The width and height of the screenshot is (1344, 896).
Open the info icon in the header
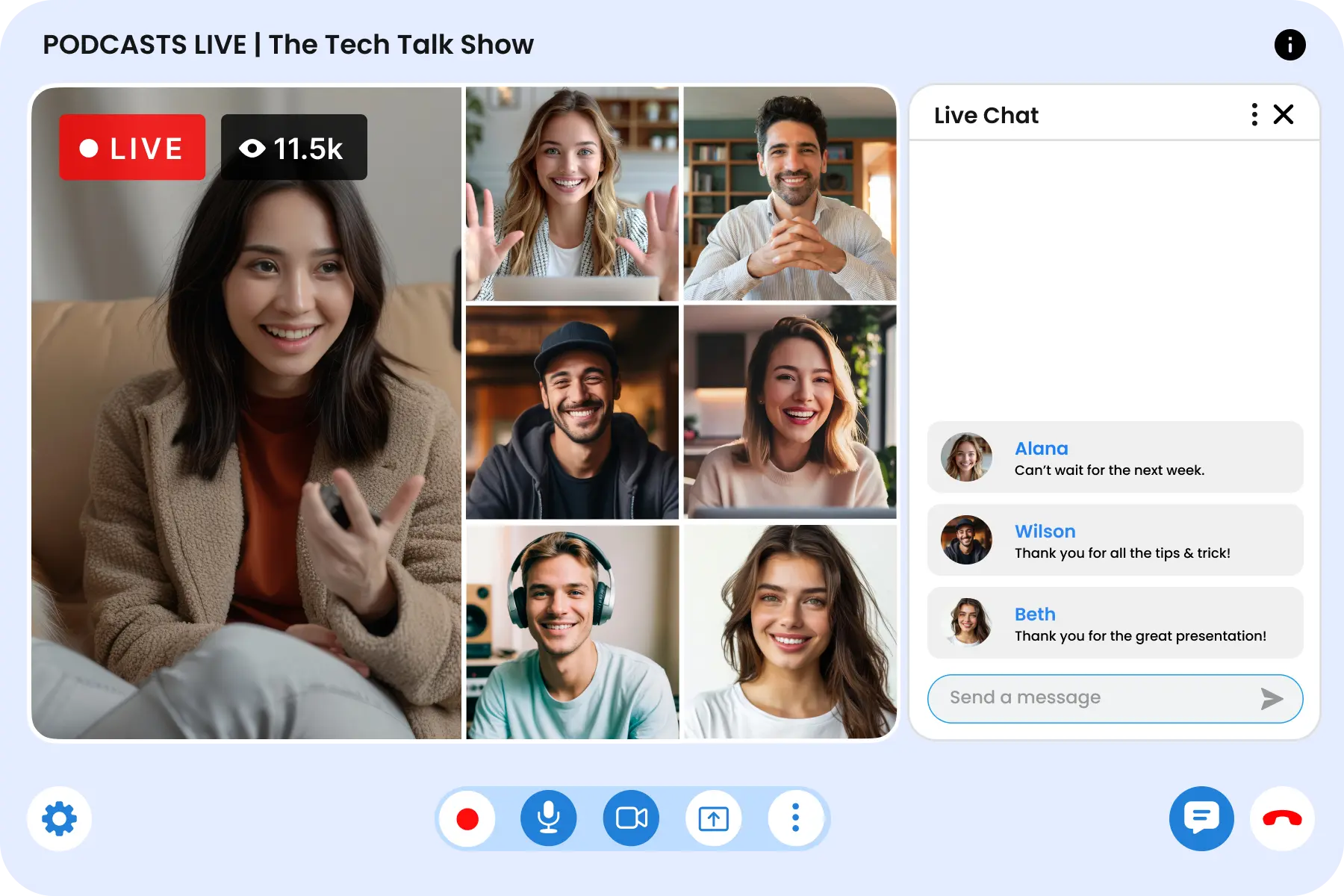coord(1289,45)
